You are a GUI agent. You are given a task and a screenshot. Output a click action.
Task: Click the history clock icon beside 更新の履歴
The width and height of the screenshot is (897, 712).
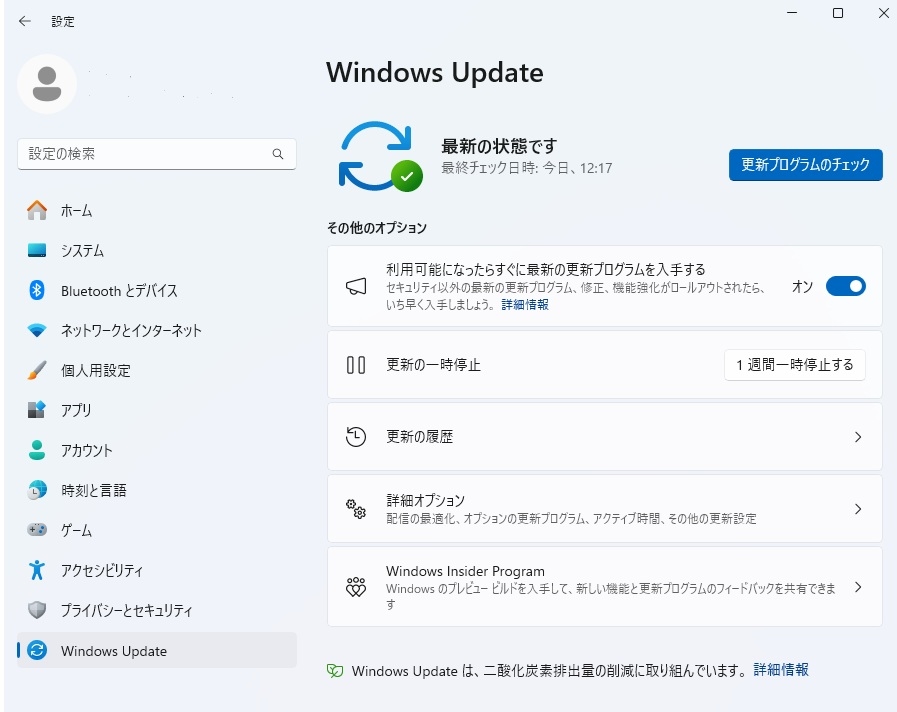coord(356,437)
